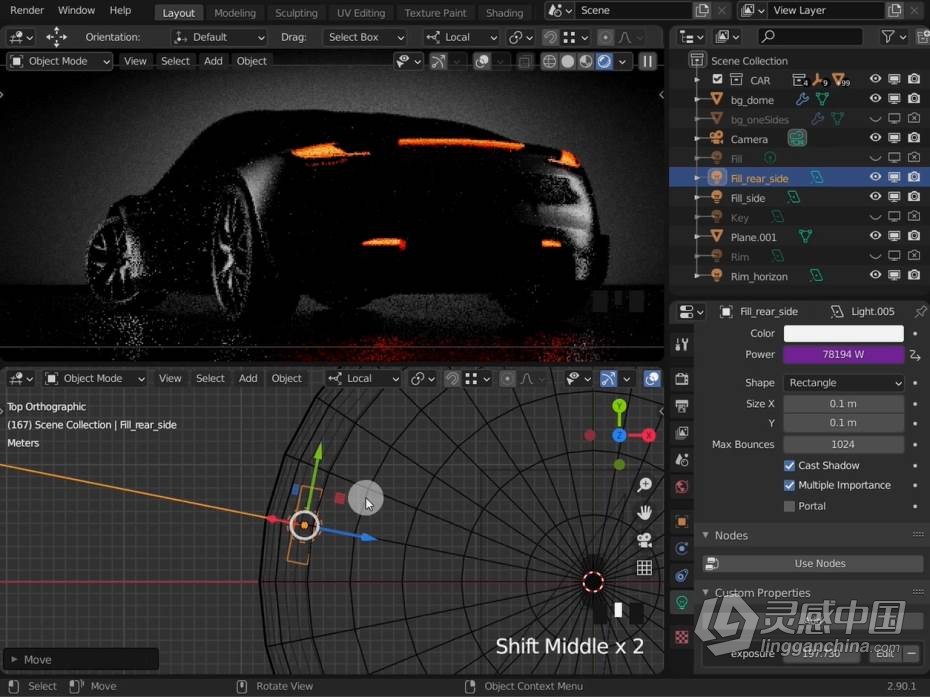930x697 pixels.
Task: Open the Render menu
Action: click(x=27, y=10)
